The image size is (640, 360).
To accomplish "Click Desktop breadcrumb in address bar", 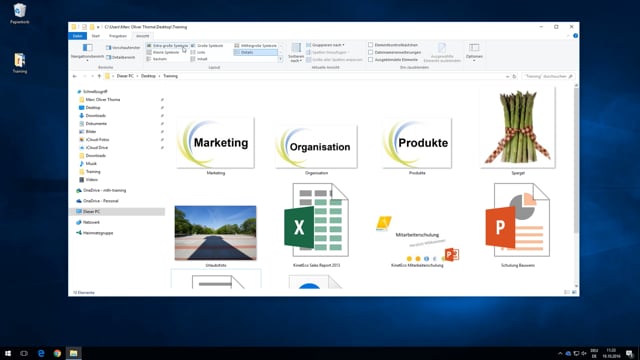I will tap(148, 76).
